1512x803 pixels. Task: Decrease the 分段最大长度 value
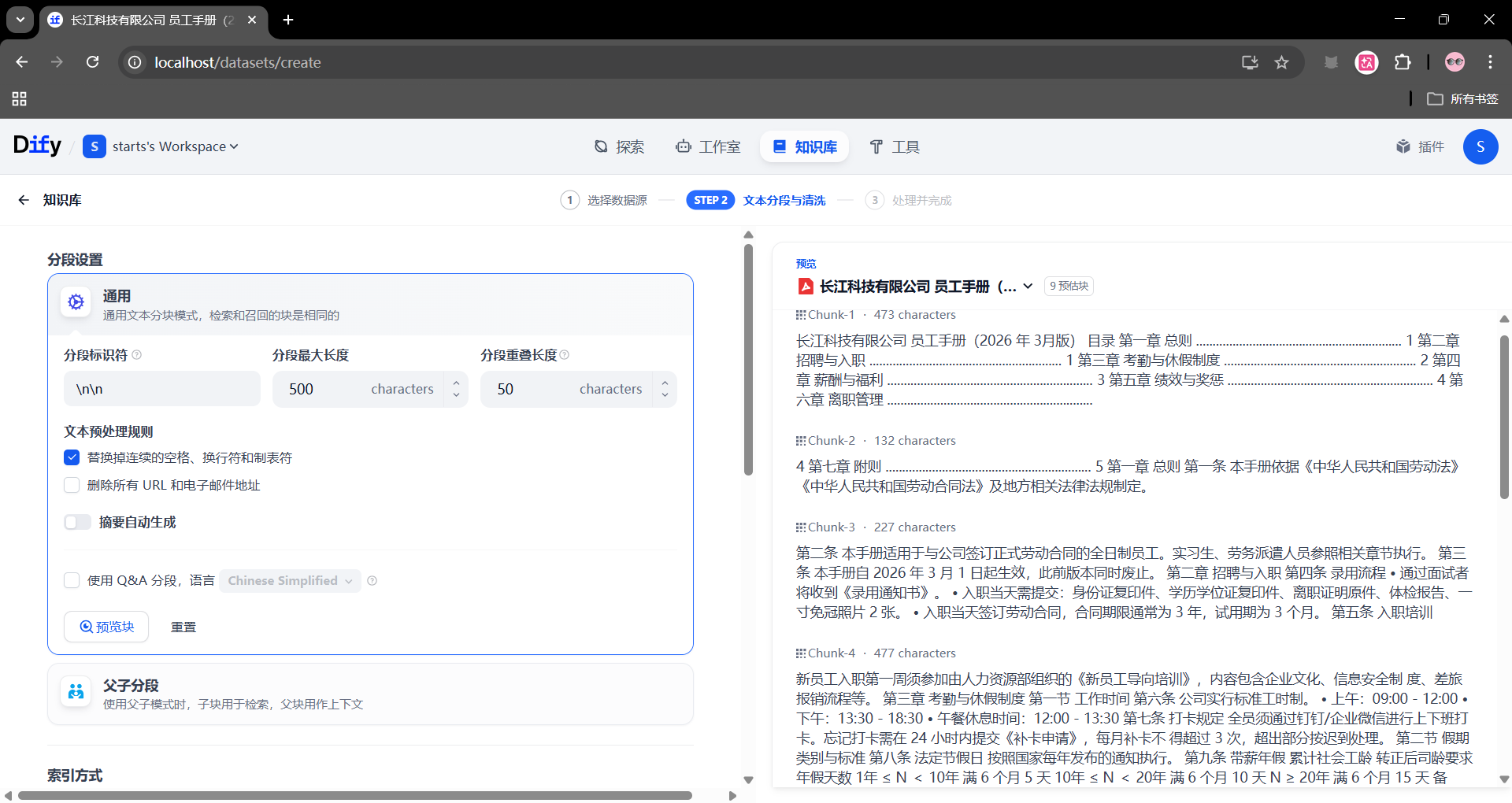tap(456, 396)
